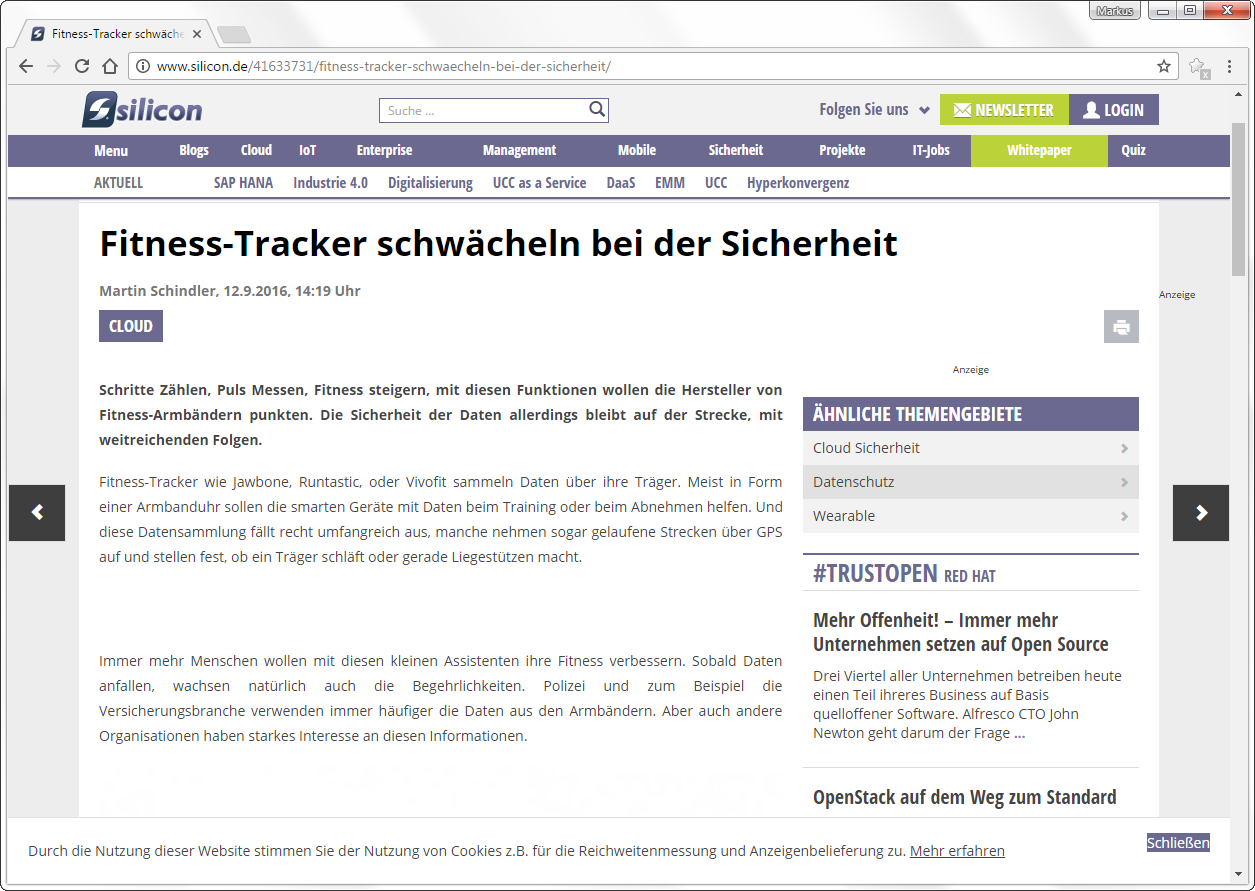Click into the Suche search field
This screenshot has height=891, width=1255.
pos(482,110)
